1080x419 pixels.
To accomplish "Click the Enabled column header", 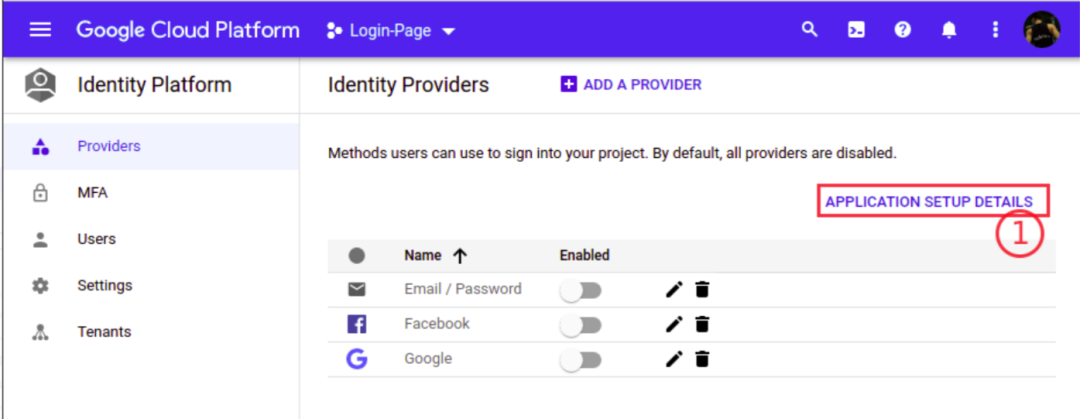I will [585, 256].
